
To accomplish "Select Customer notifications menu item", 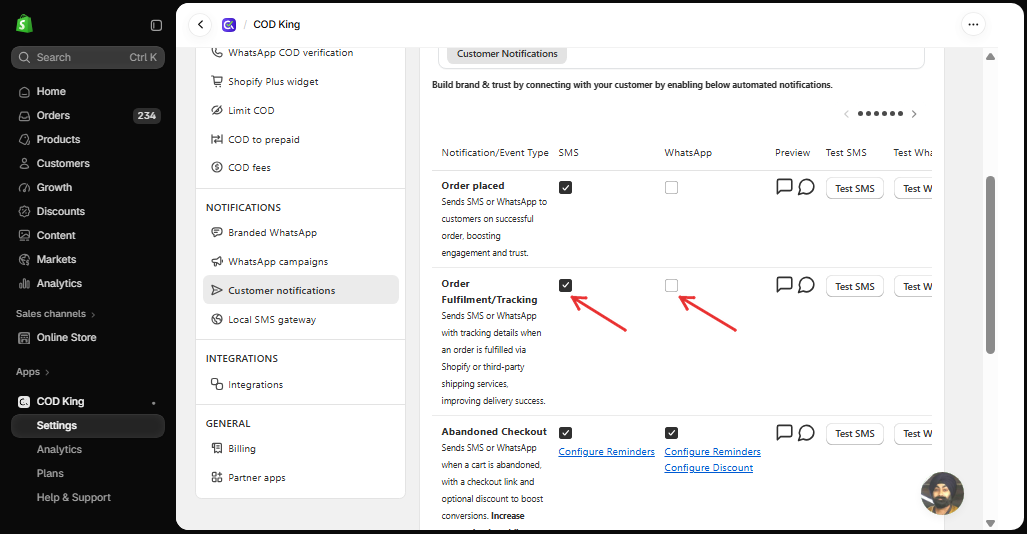I will tap(301, 290).
